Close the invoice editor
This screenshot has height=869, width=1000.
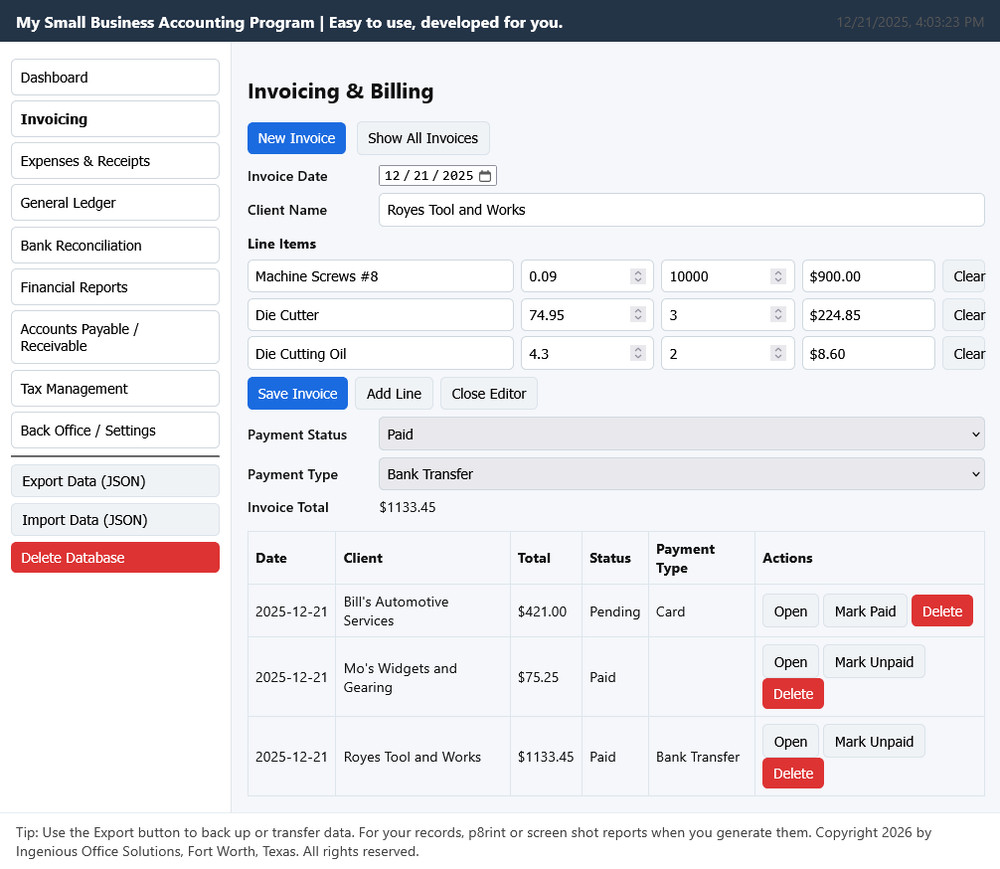(488, 393)
